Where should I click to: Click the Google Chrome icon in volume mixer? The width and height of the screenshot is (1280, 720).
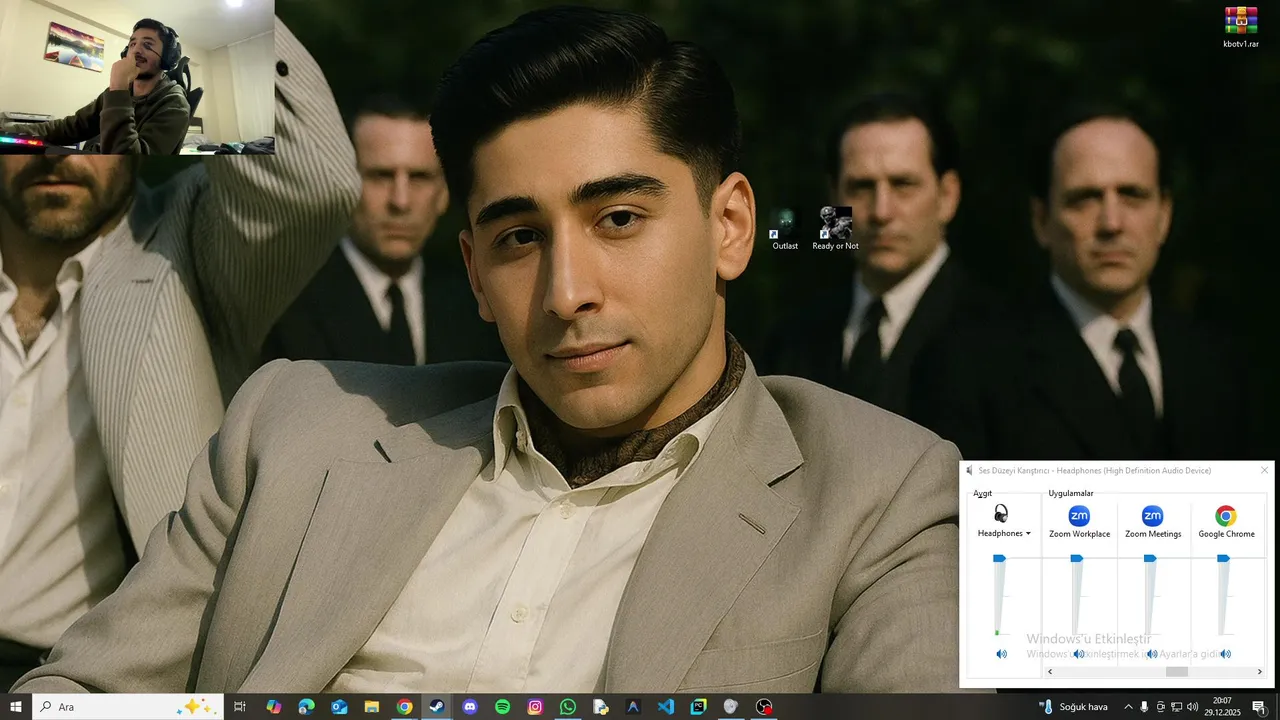point(1226,516)
